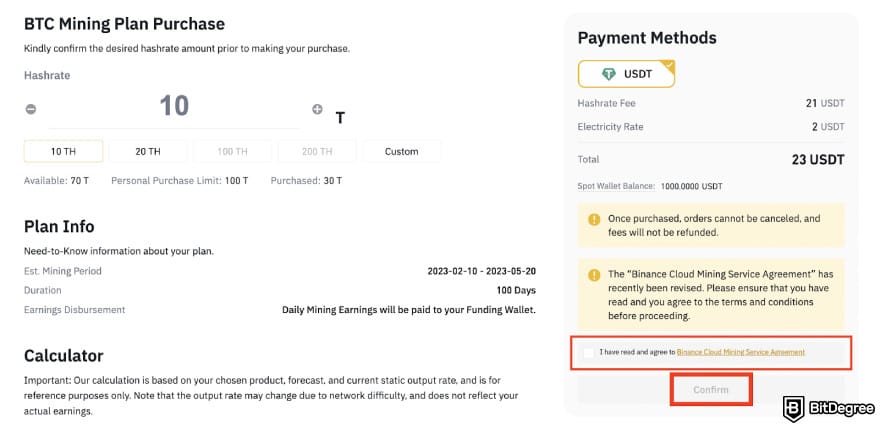Select the 100 TH hashrate option
Viewport: 880px width, 428px height.
click(232, 151)
